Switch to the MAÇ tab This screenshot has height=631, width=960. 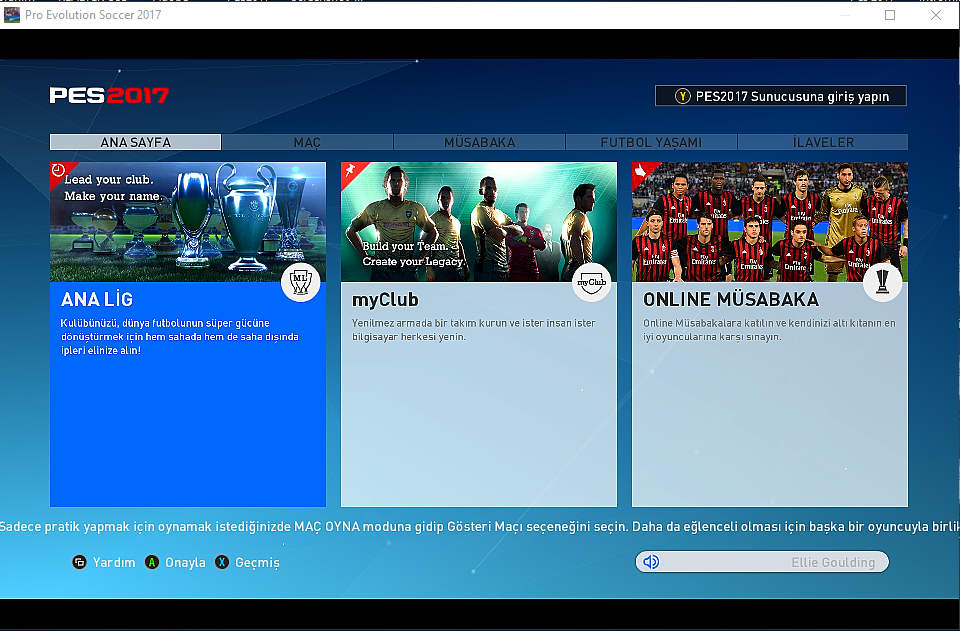307,142
